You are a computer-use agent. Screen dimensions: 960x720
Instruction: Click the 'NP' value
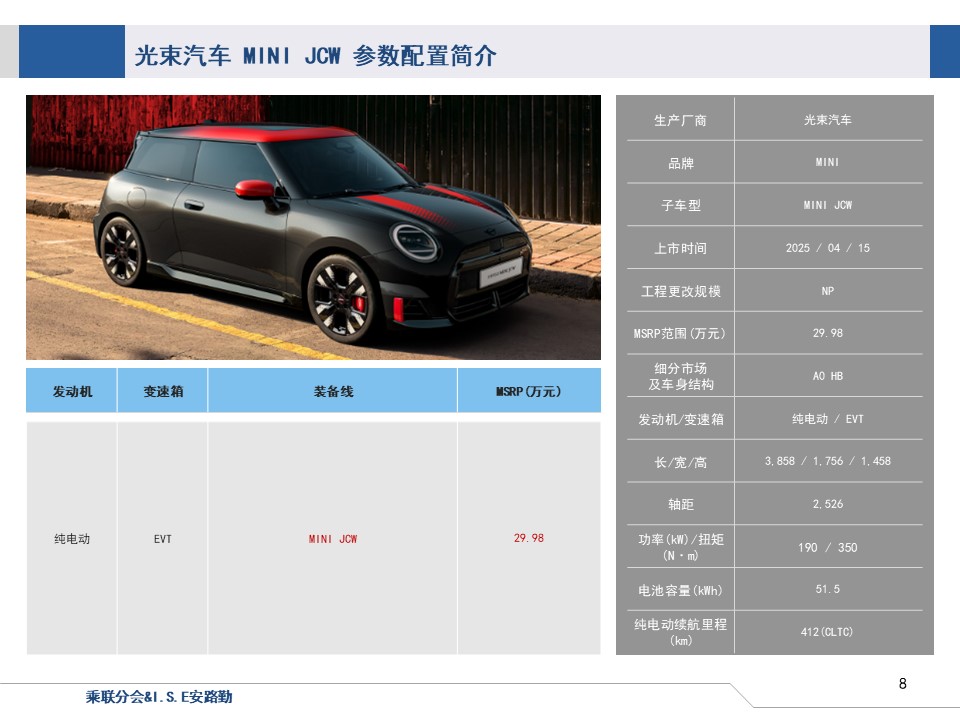[x=828, y=291]
